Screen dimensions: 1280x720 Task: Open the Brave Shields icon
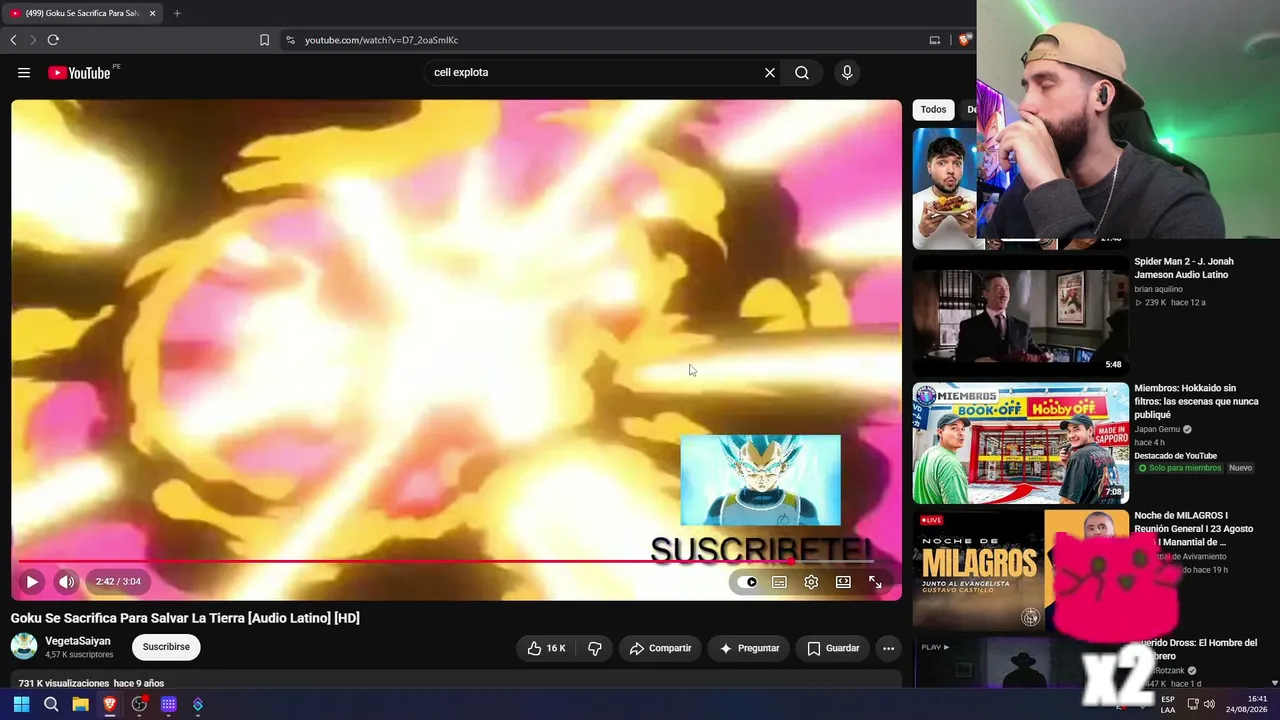click(964, 40)
